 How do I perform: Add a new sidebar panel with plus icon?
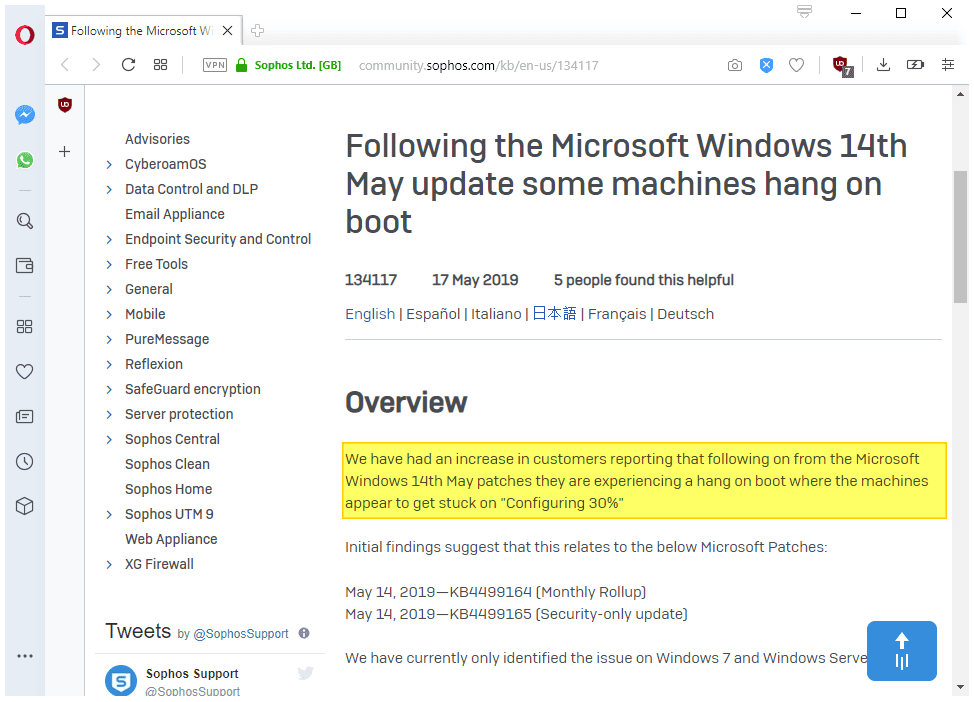[x=65, y=152]
